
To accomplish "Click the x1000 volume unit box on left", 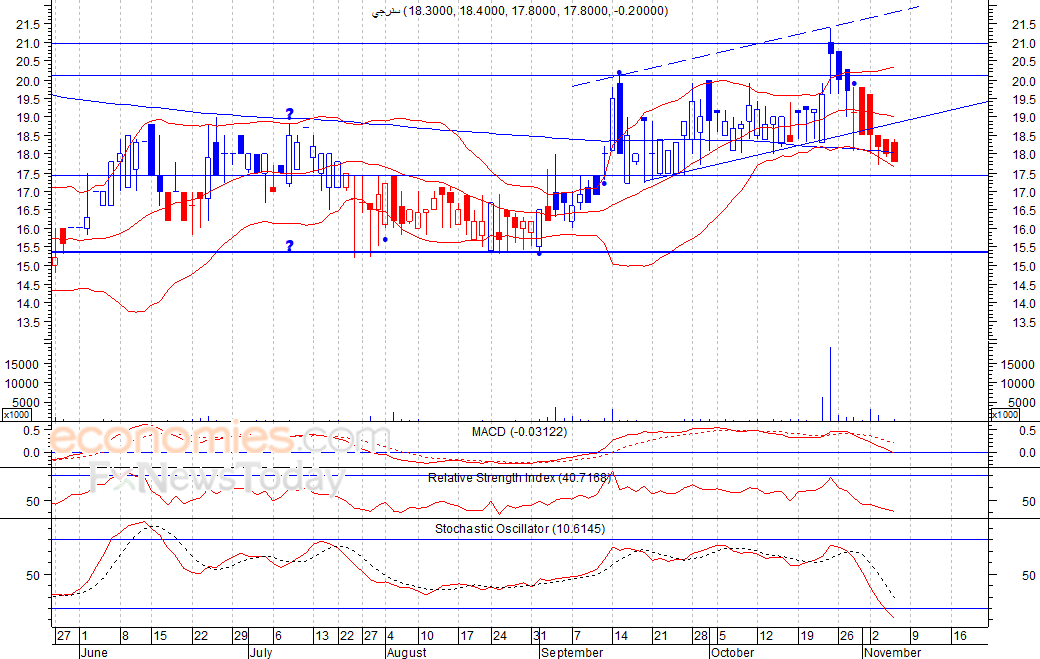I will pos(17,414).
